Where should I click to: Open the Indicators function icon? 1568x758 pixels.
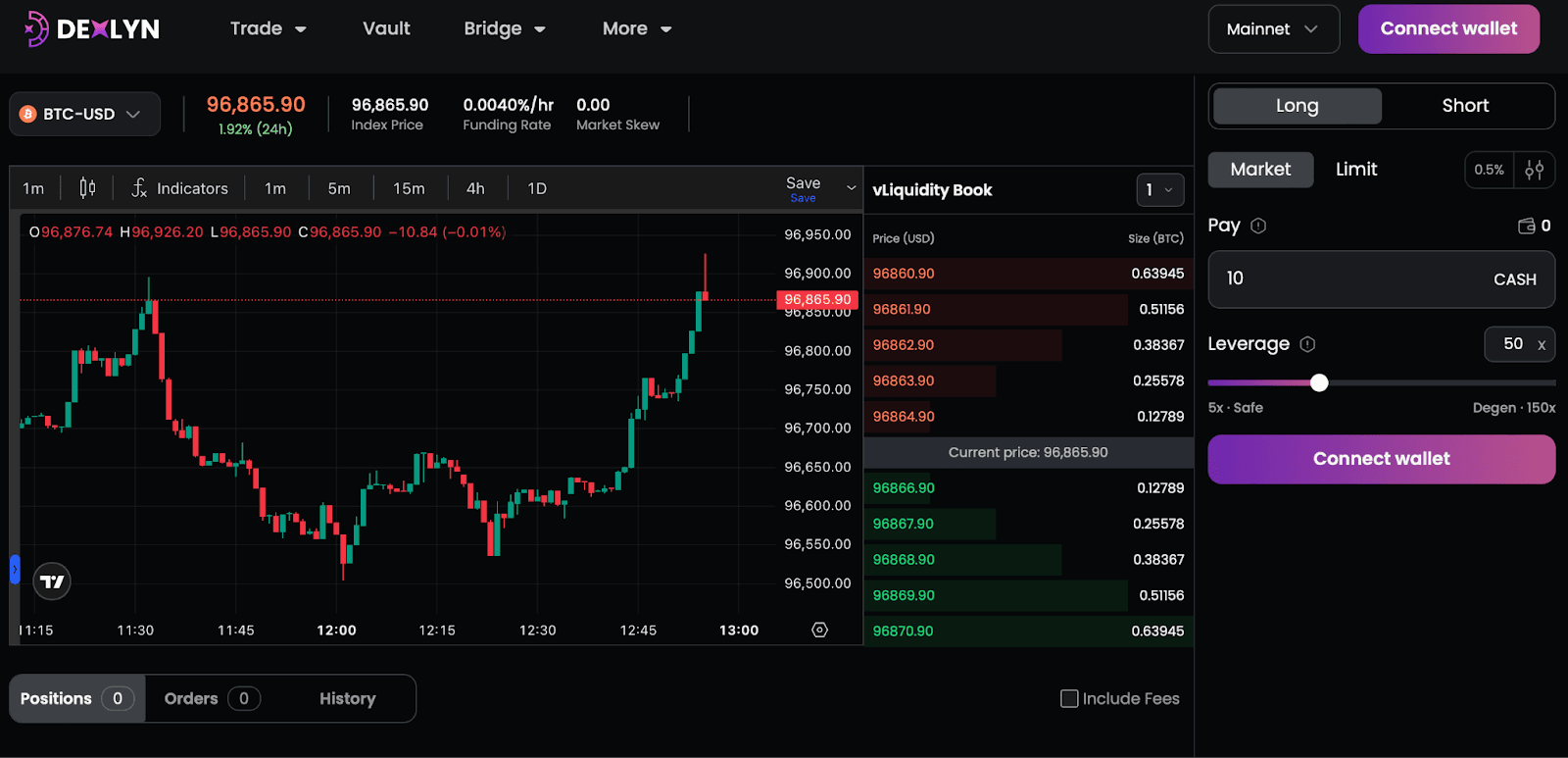(139, 188)
